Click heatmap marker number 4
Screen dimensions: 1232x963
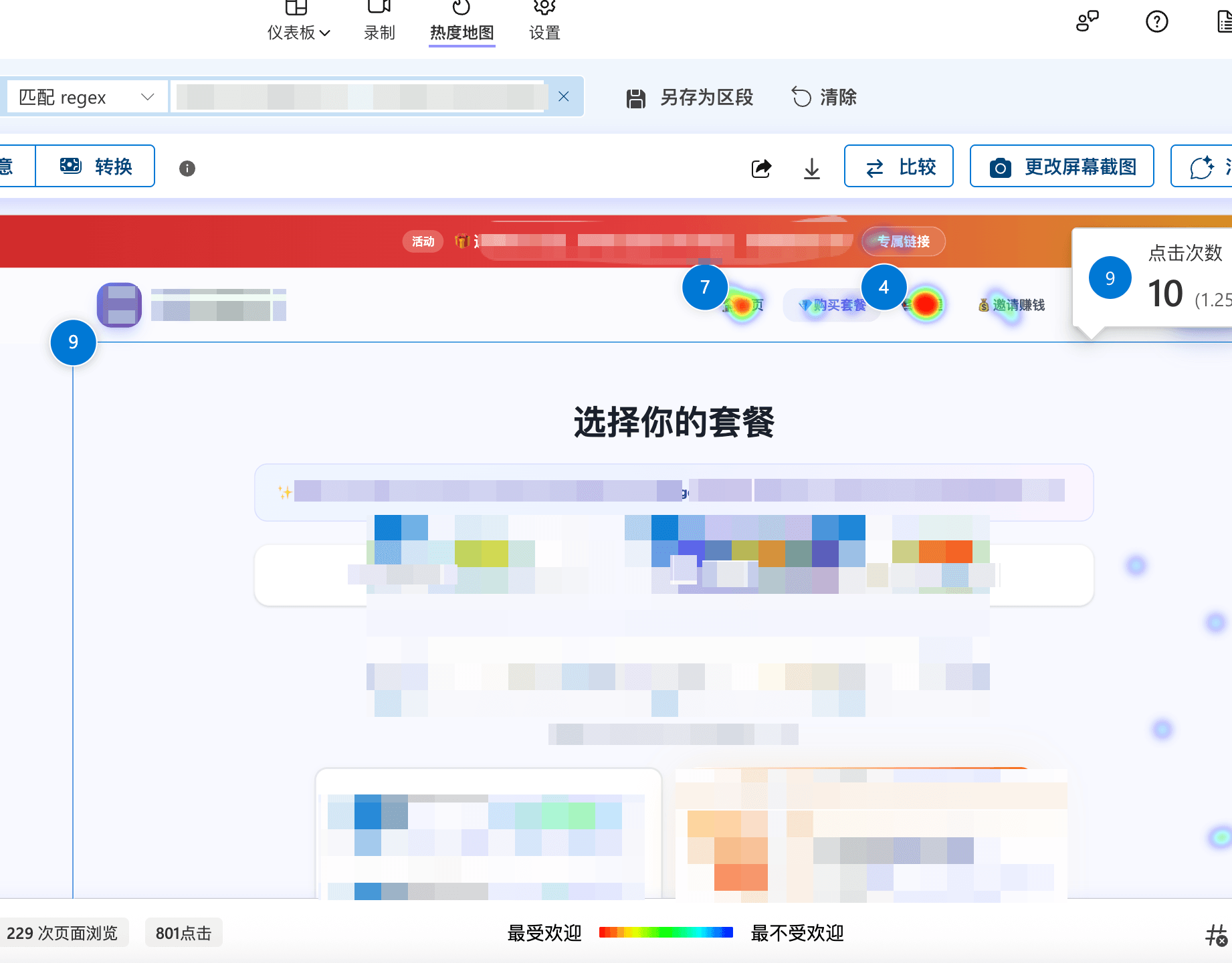point(884,288)
